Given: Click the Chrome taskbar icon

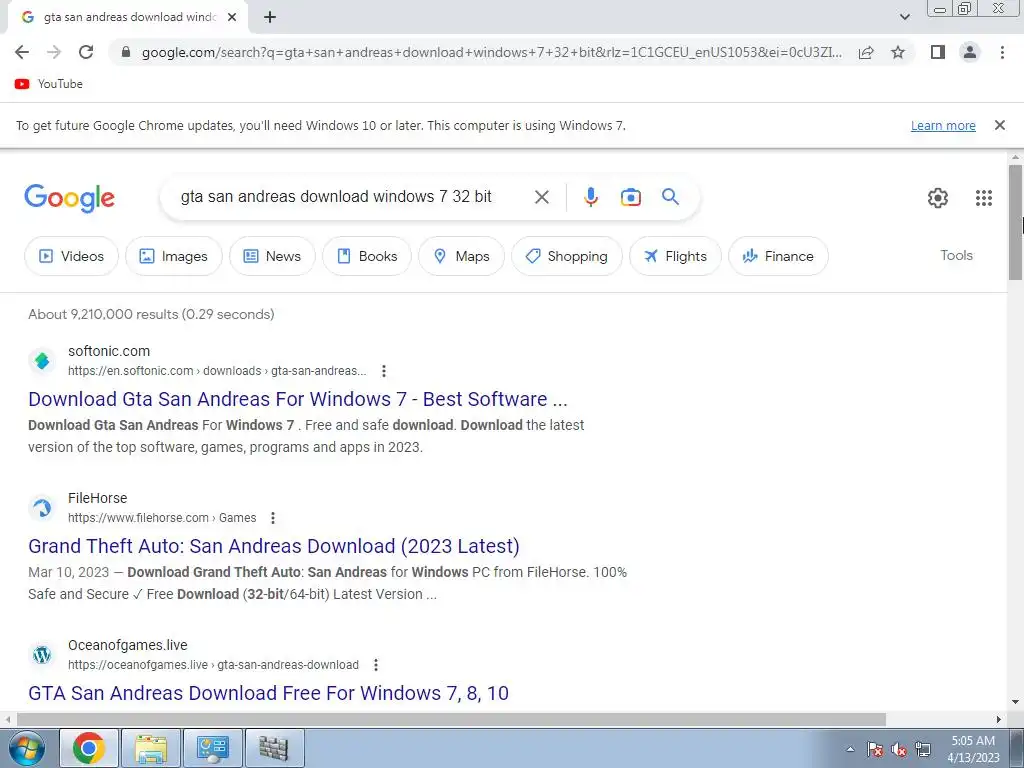Looking at the screenshot, I should (x=89, y=748).
